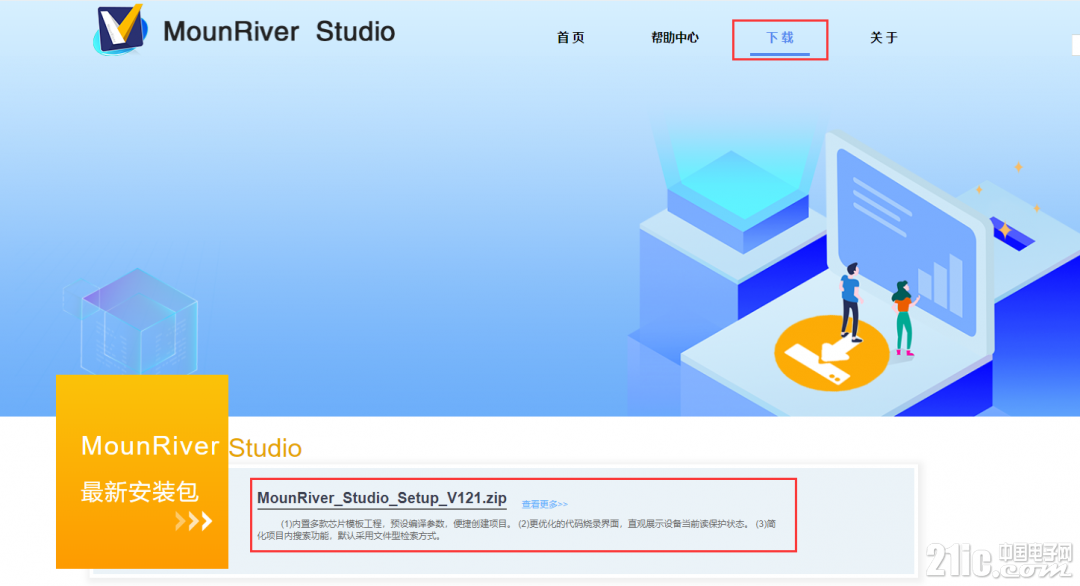Click the 查看更多>> link

point(544,504)
